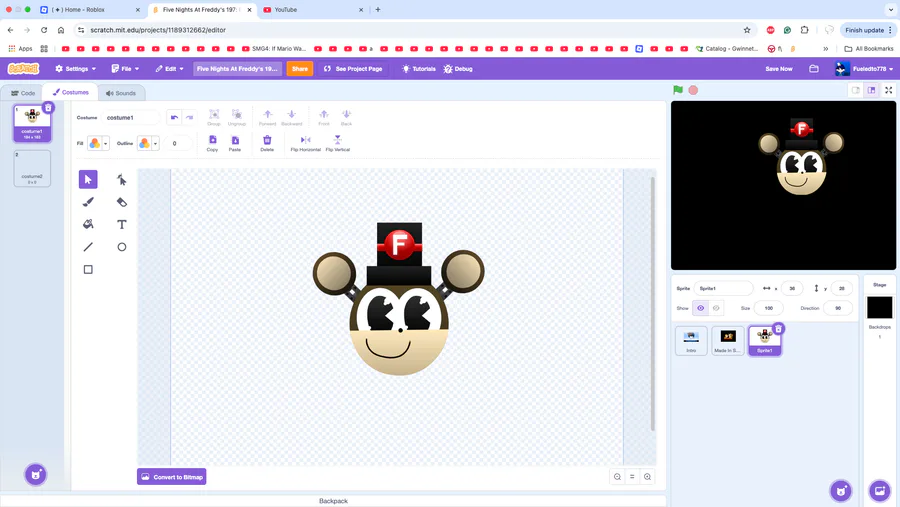Open Tutorials from the menu bar
900x507 pixels.
pos(418,68)
